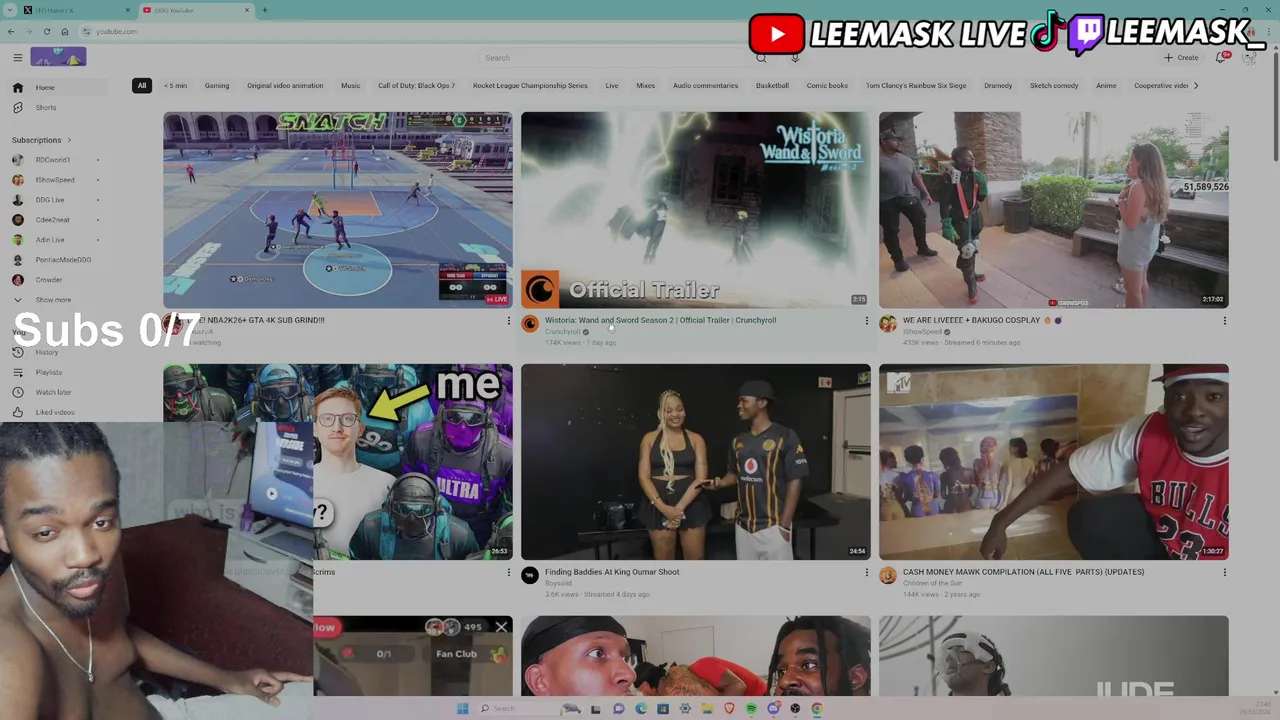Click the browser home button
1280x720 pixels.
(64, 32)
